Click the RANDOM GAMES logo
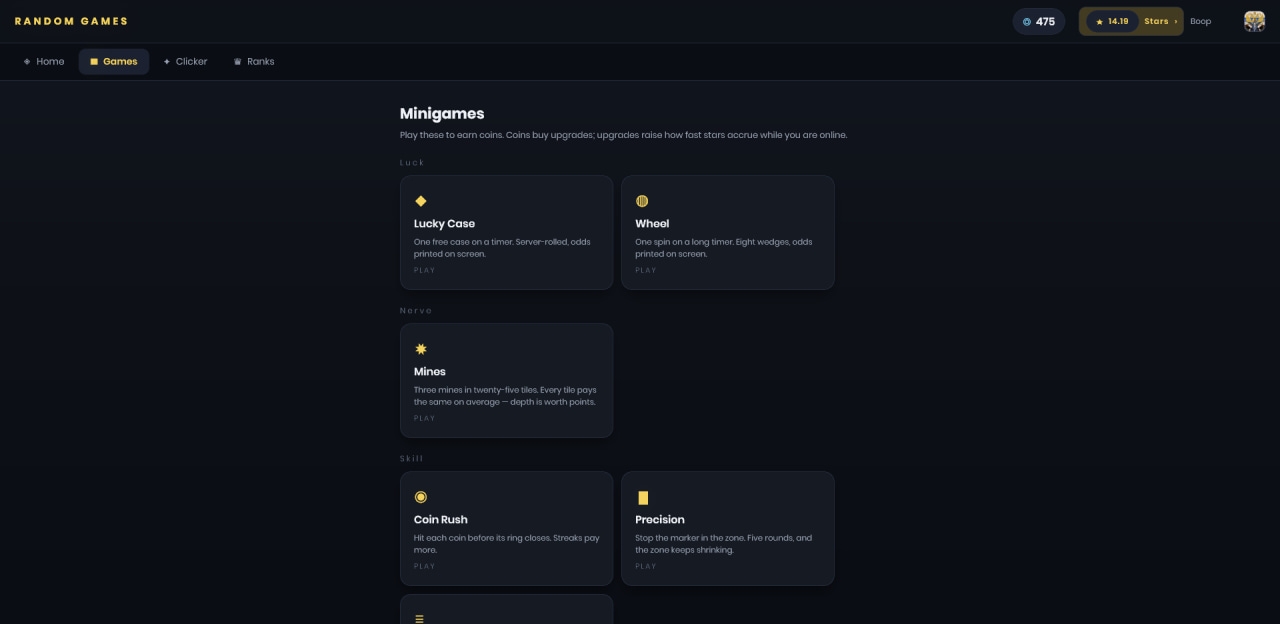Viewport: 1280px width, 624px height. pos(71,21)
